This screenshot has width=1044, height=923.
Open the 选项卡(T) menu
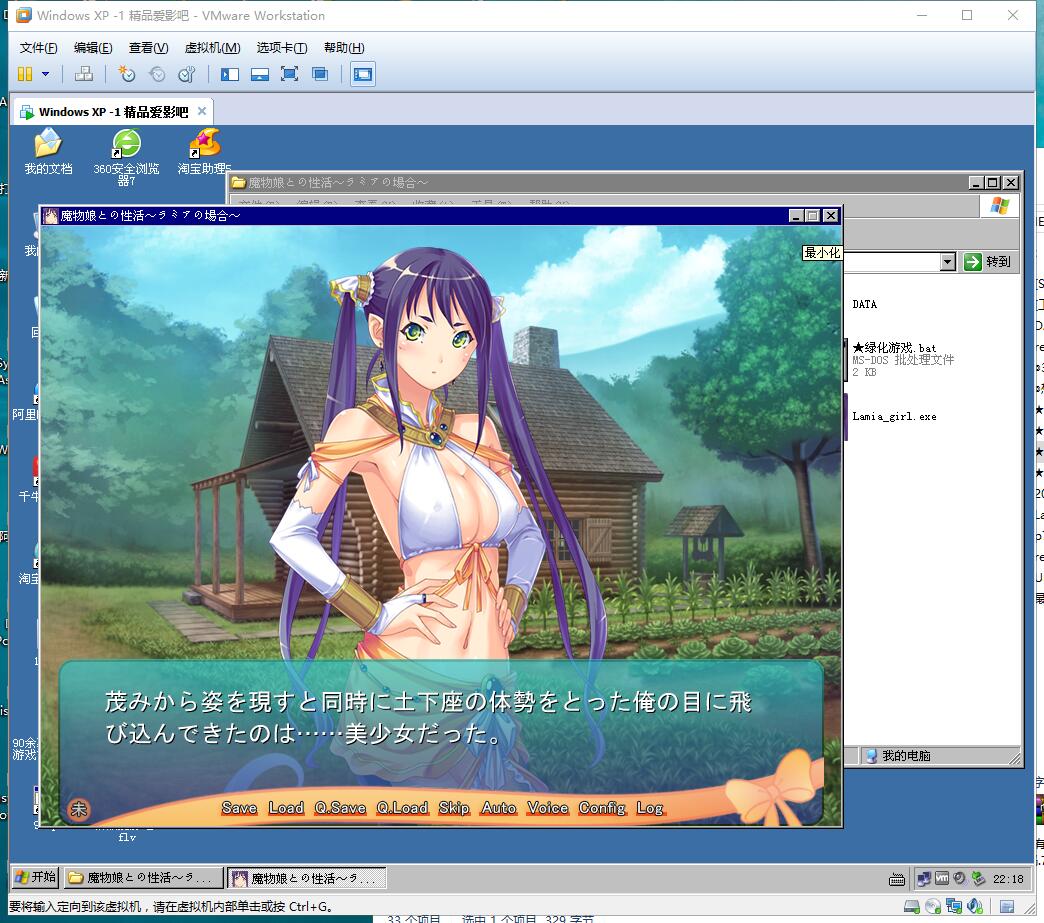(x=282, y=48)
